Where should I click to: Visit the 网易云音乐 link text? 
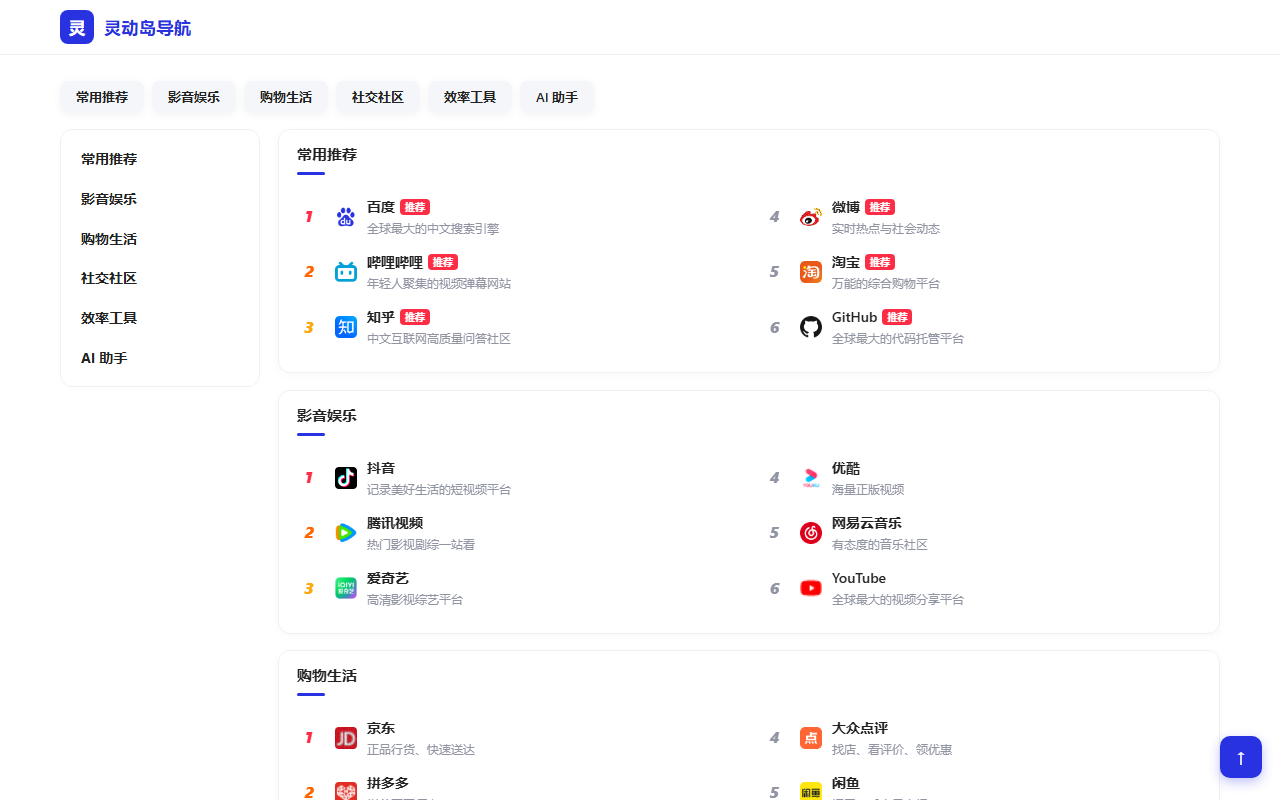point(867,523)
